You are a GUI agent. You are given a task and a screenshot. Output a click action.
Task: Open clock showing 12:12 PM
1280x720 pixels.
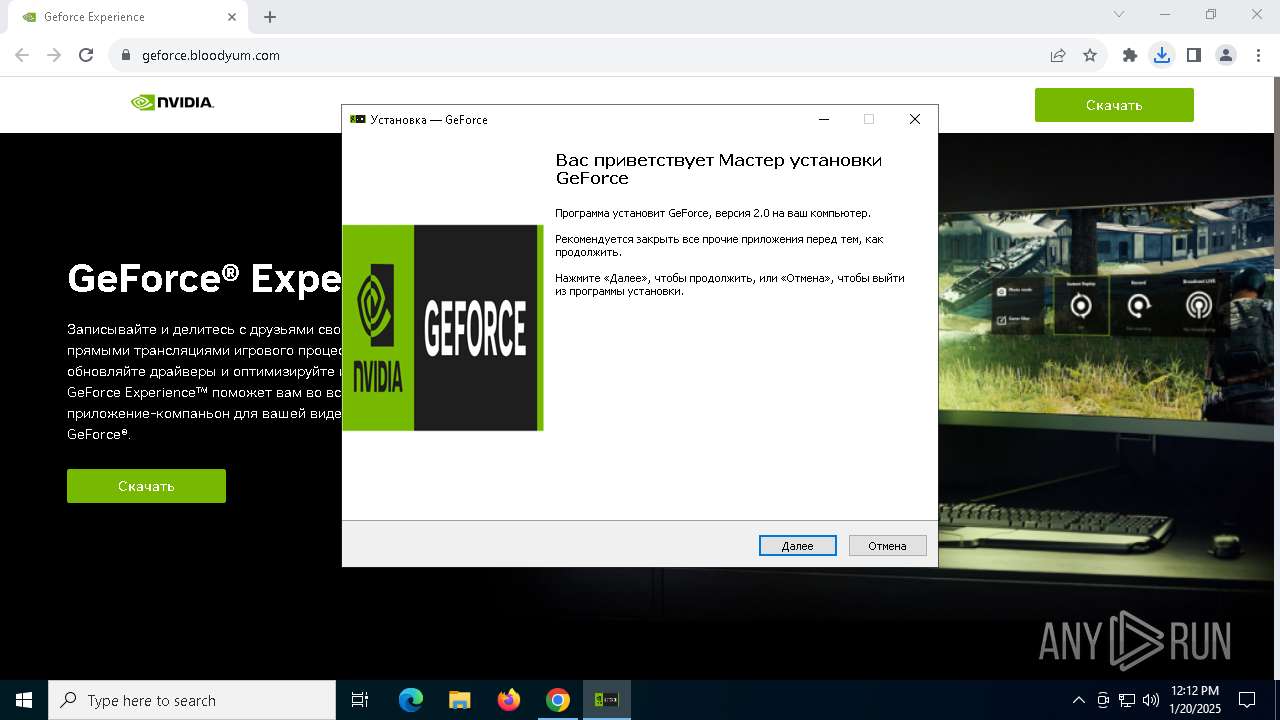tap(1195, 700)
